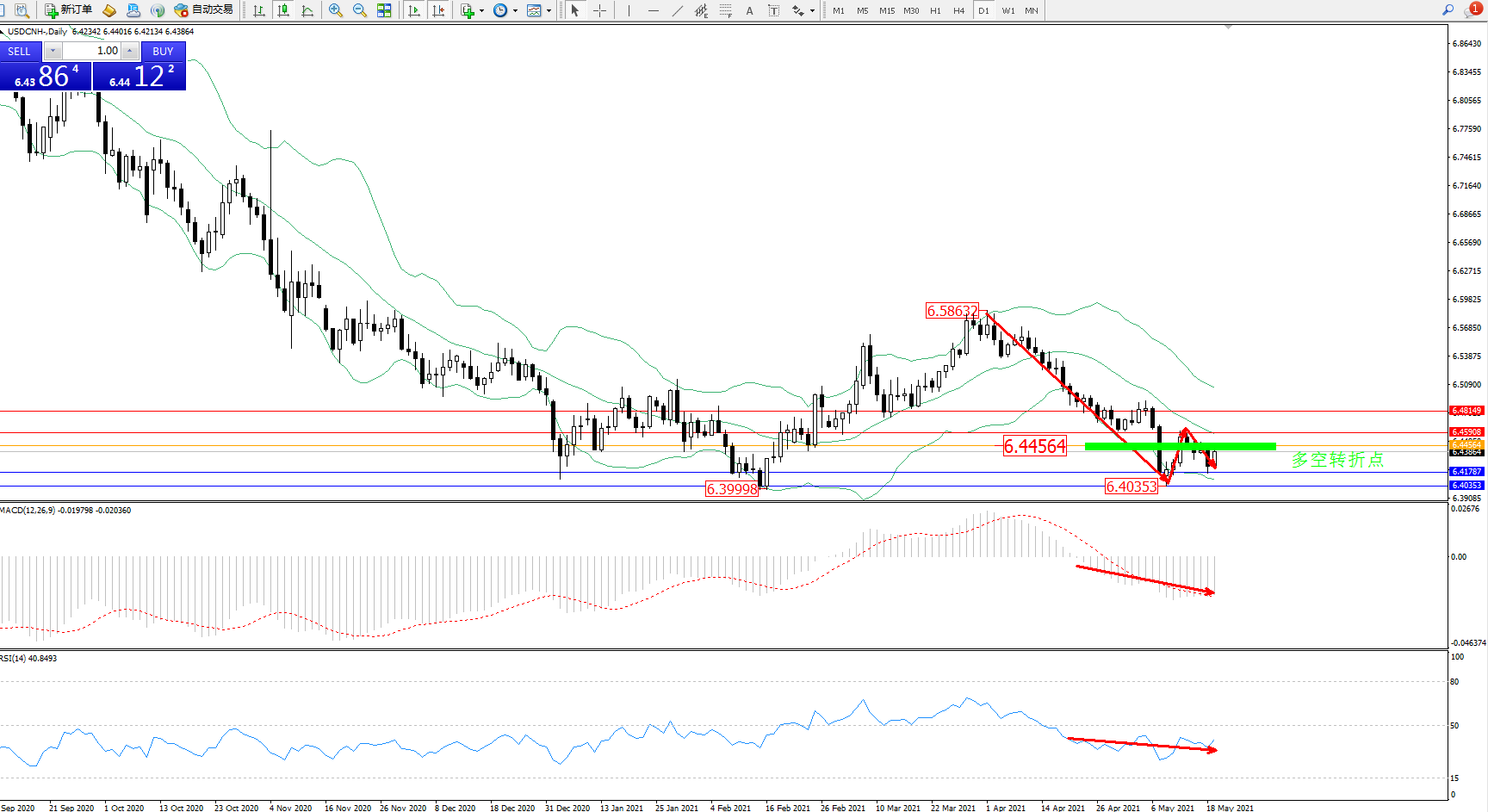Click the zoom out magnifier icon
The height and width of the screenshot is (812, 1488).
click(360, 10)
